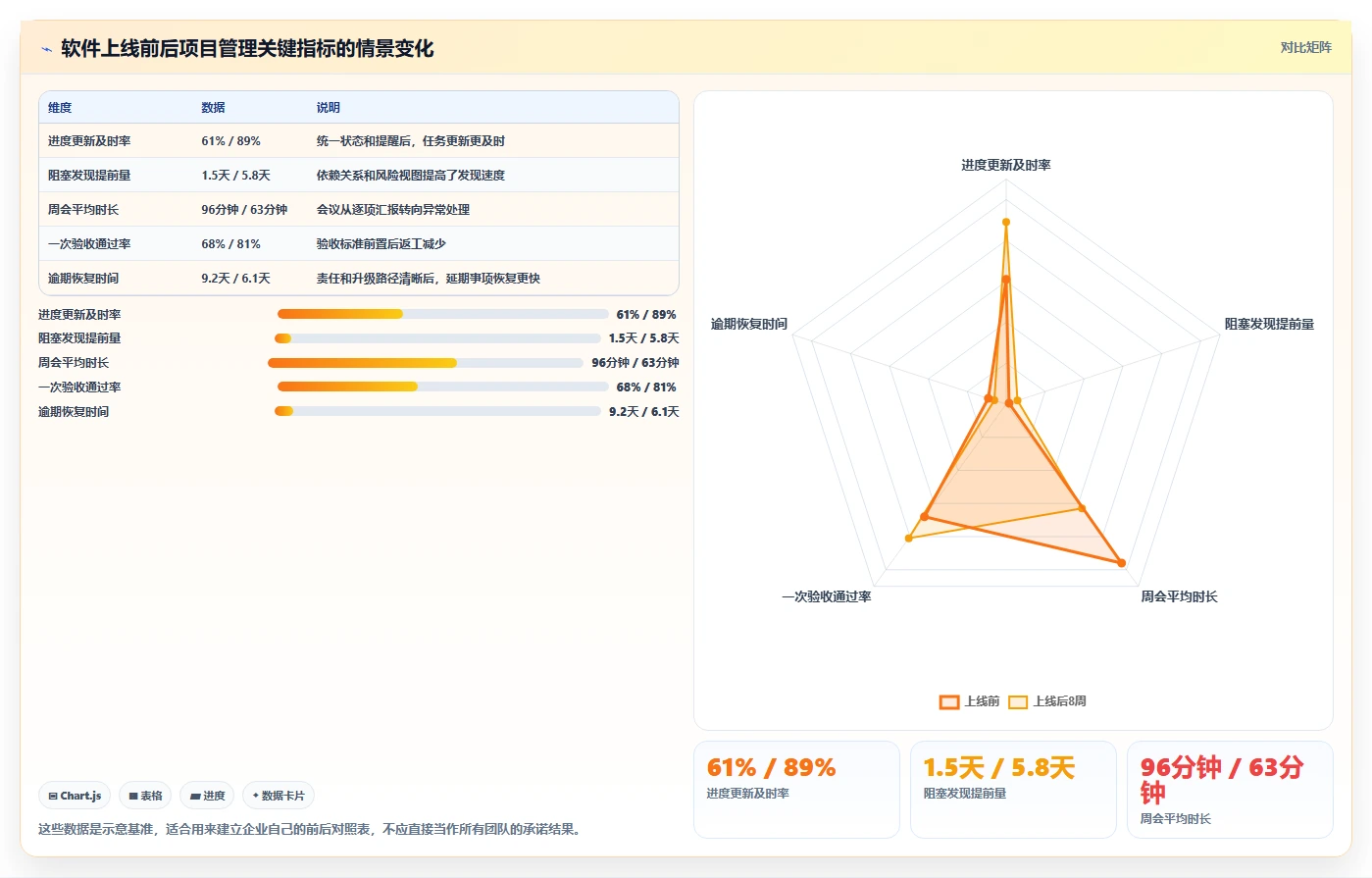Click the 进度 tag chip
Screen dimensions: 1372x878
(x=207, y=796)
